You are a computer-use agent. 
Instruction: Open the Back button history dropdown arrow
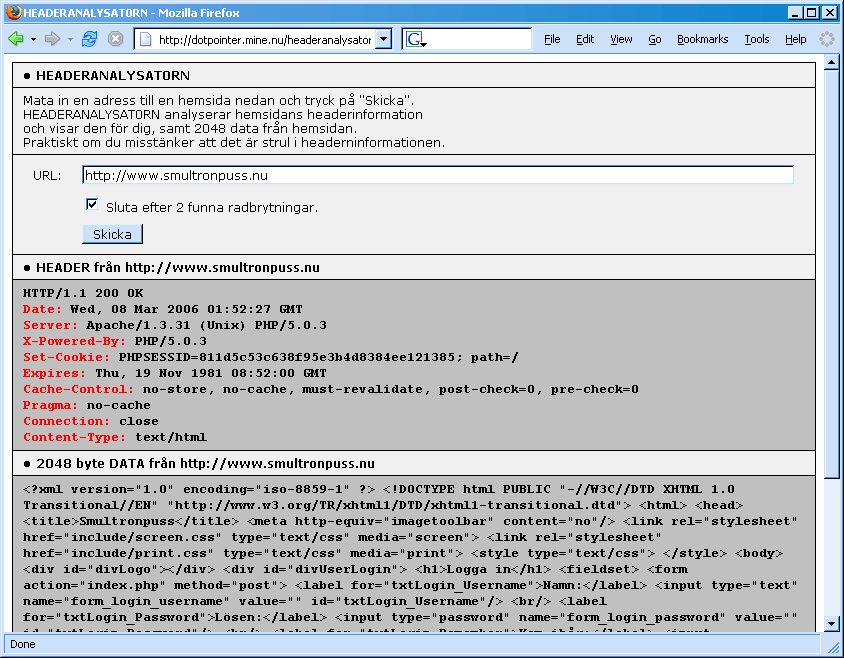33,39
